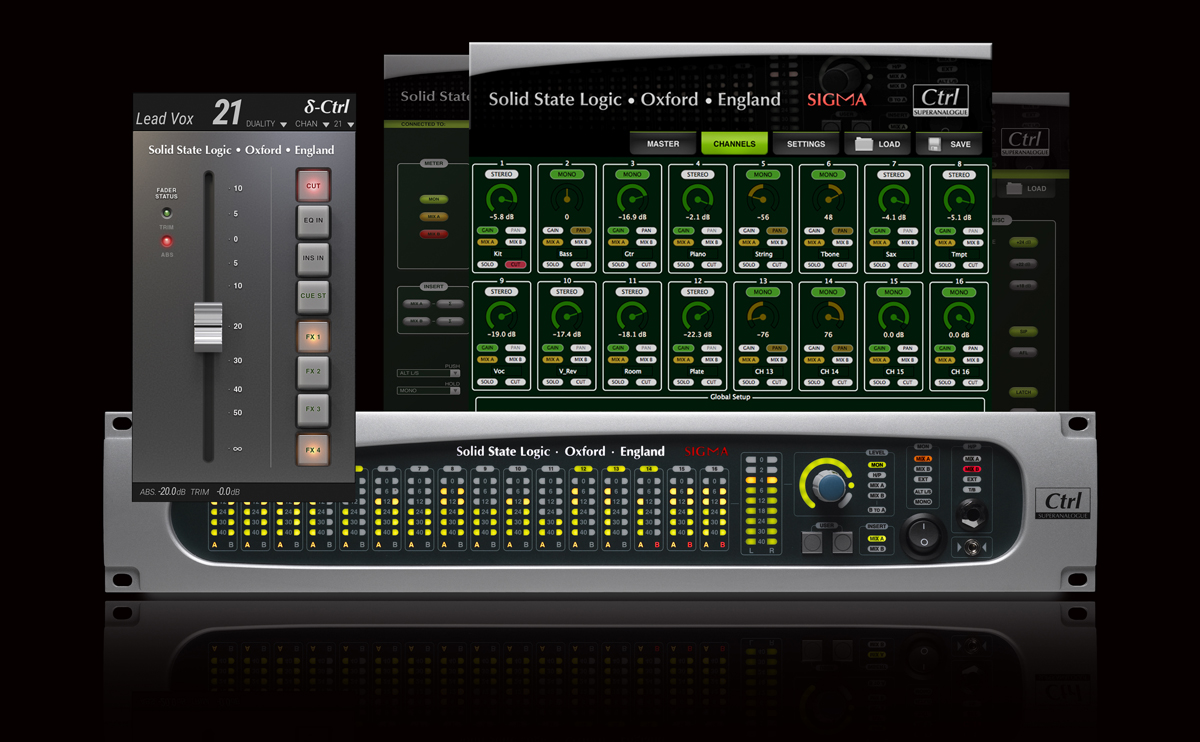The image size is (1200, 742).
Task: Toggle CUT on the Kit channel
Action: [518, 263]
